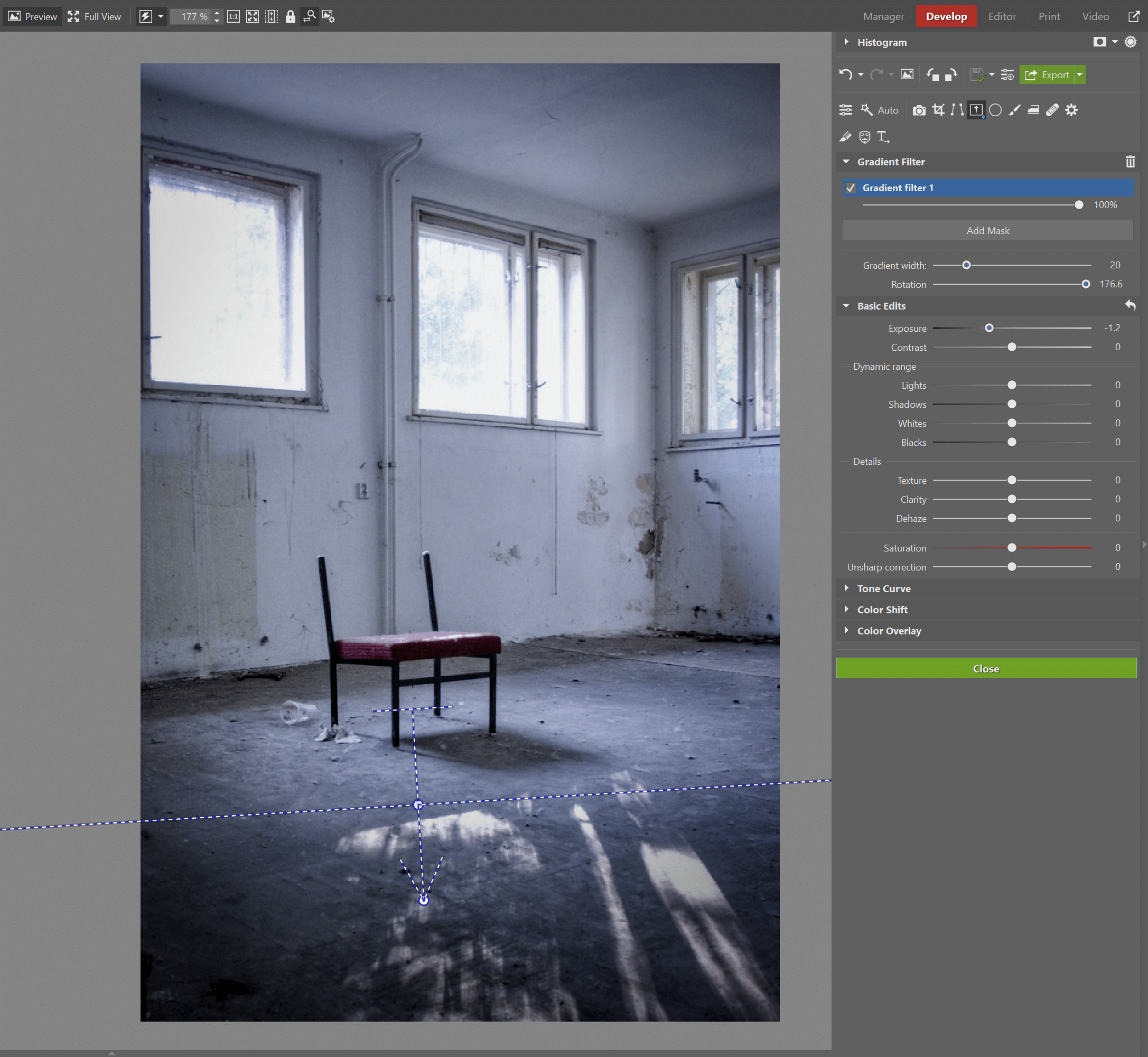Screen dimensions: 1148x1057
Task: Open the Retouching (healing) tool
Action: point(1052,110)
